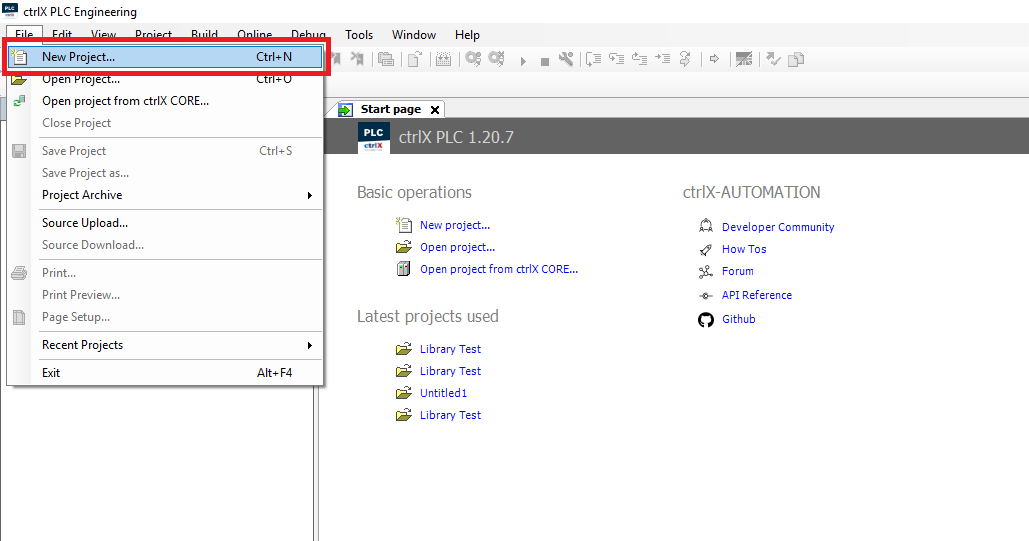This screenshot has width=1029, height=541.
Task: Open the Tools menu
Action: pos(359,35)
